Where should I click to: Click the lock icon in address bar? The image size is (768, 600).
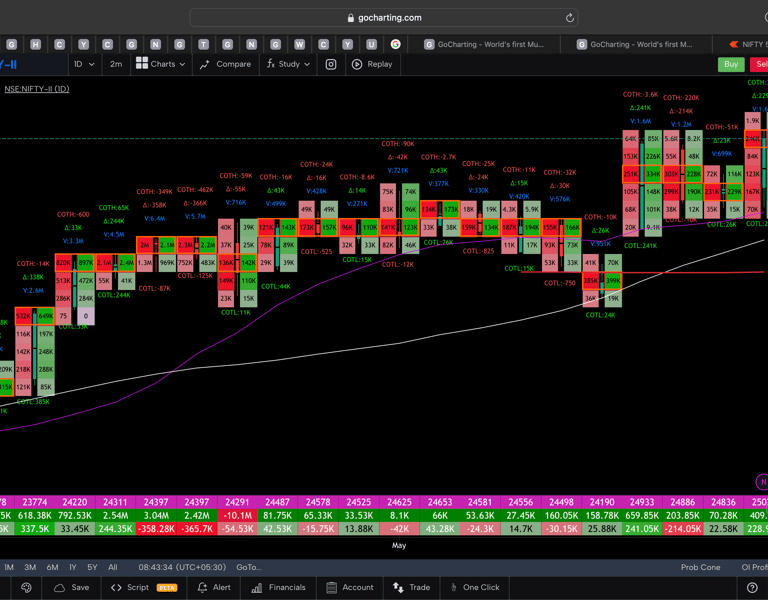pyautogui.click(x=351, y=18)
